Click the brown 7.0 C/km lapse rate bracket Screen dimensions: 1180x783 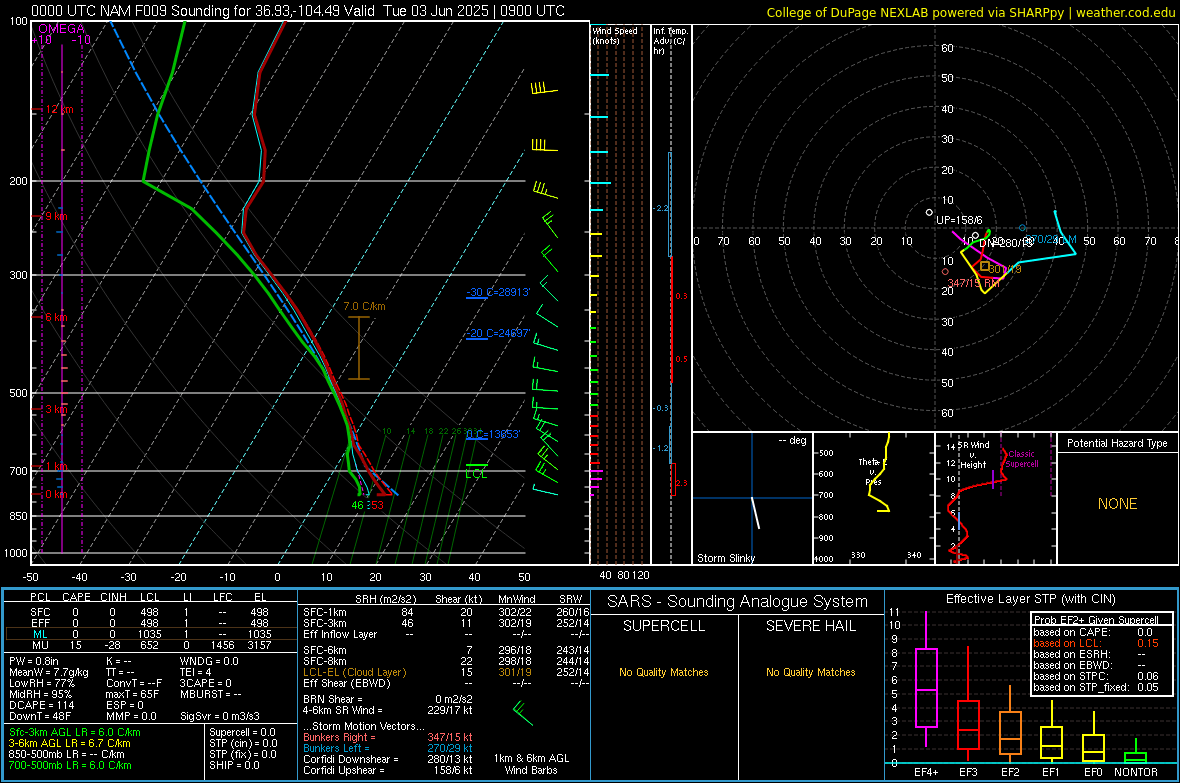pos(359,348)
